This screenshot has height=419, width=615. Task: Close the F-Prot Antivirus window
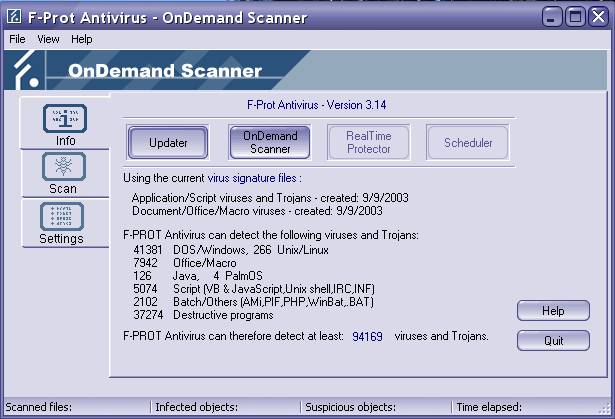(598, 17)
